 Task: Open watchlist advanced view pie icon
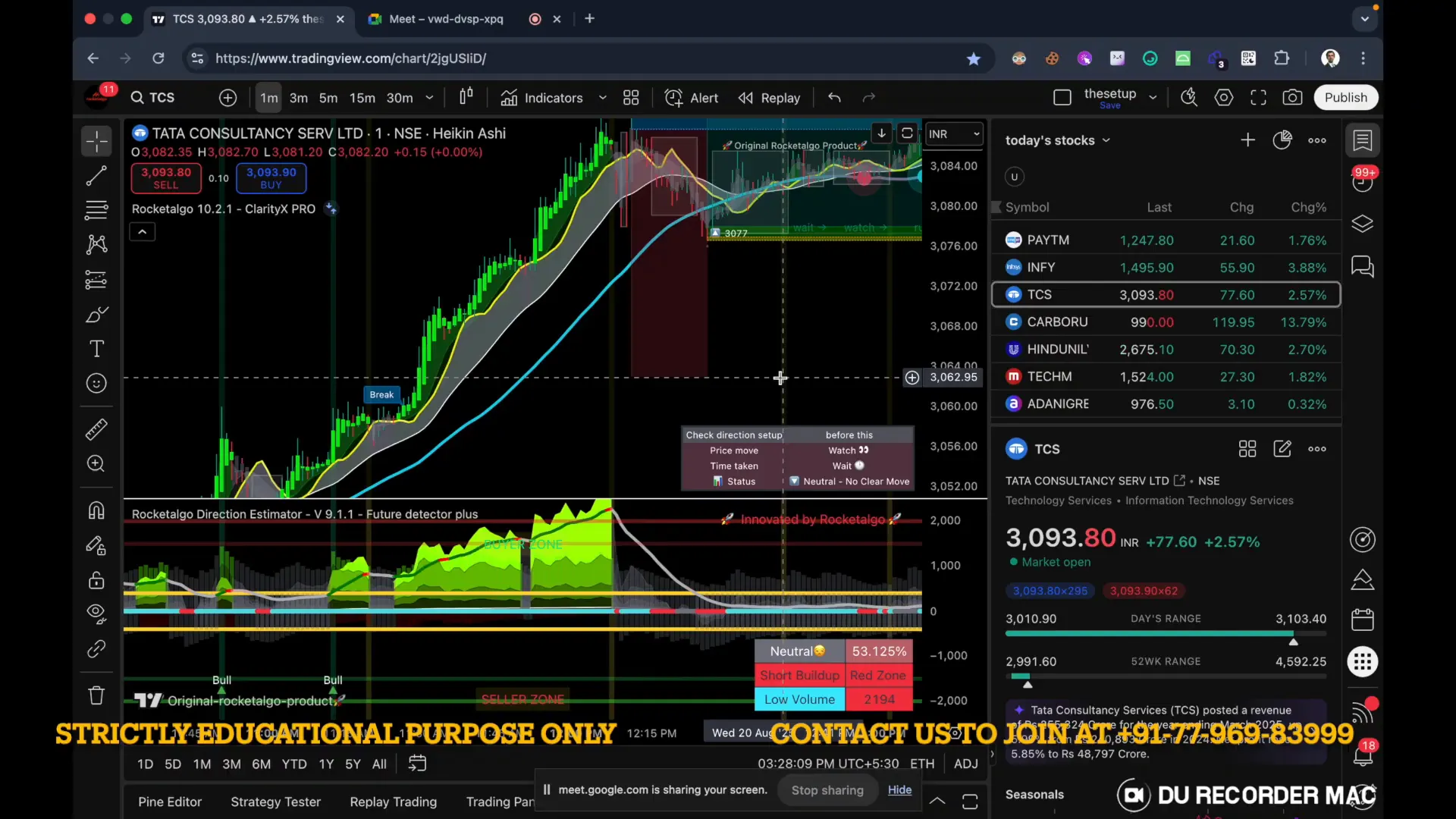click(1282, 140)
